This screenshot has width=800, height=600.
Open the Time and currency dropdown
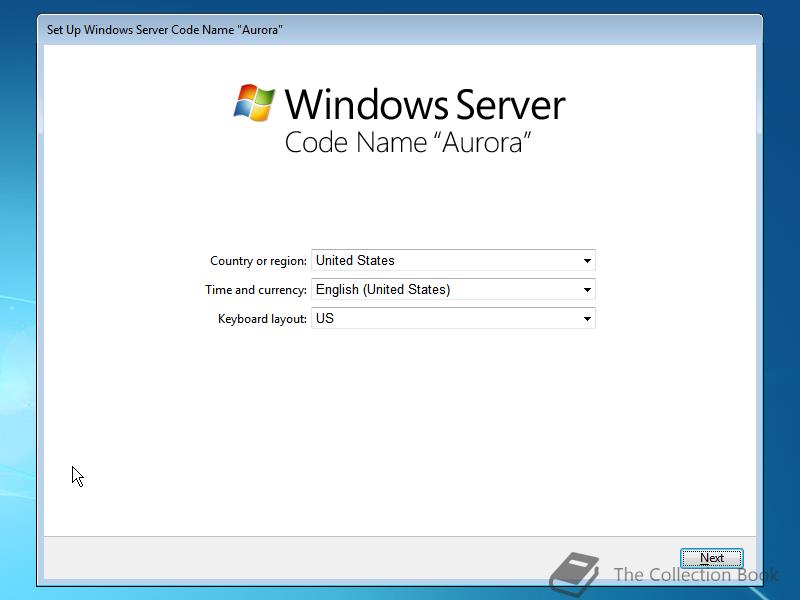pos(453,289)
